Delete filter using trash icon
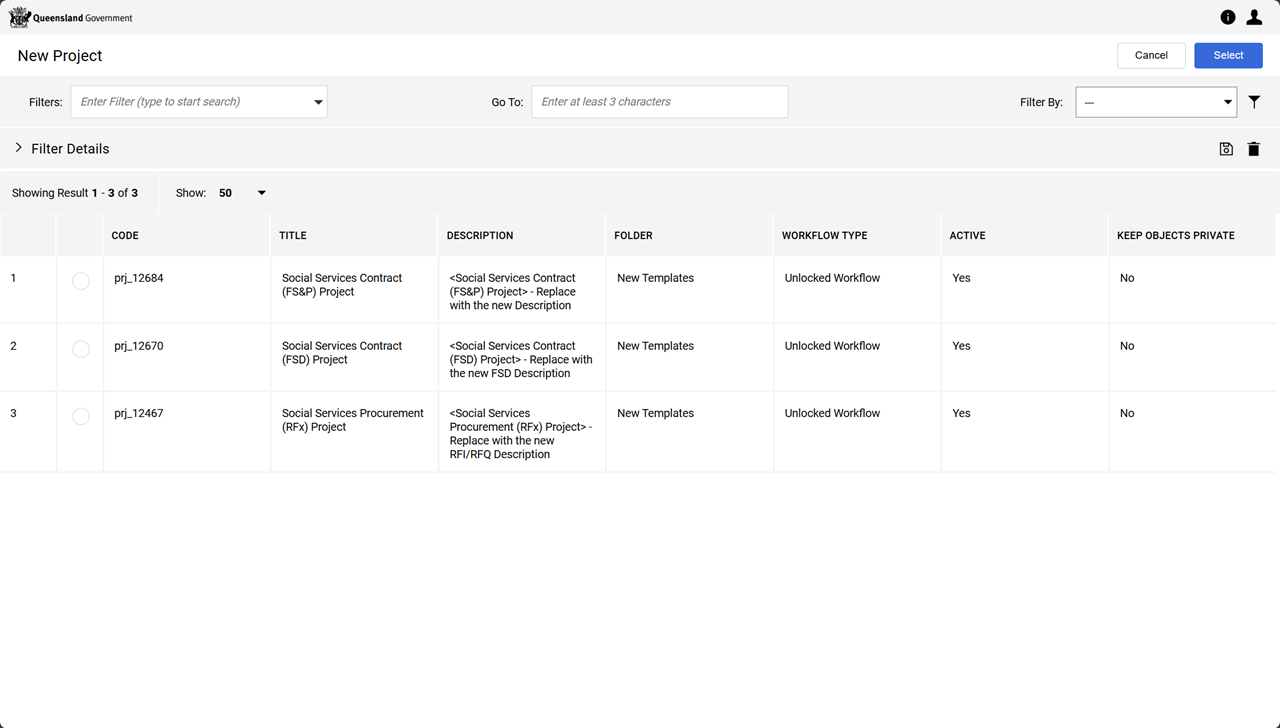The width and height of the screenshot is (1280, 728). [x=1254, y=149]
